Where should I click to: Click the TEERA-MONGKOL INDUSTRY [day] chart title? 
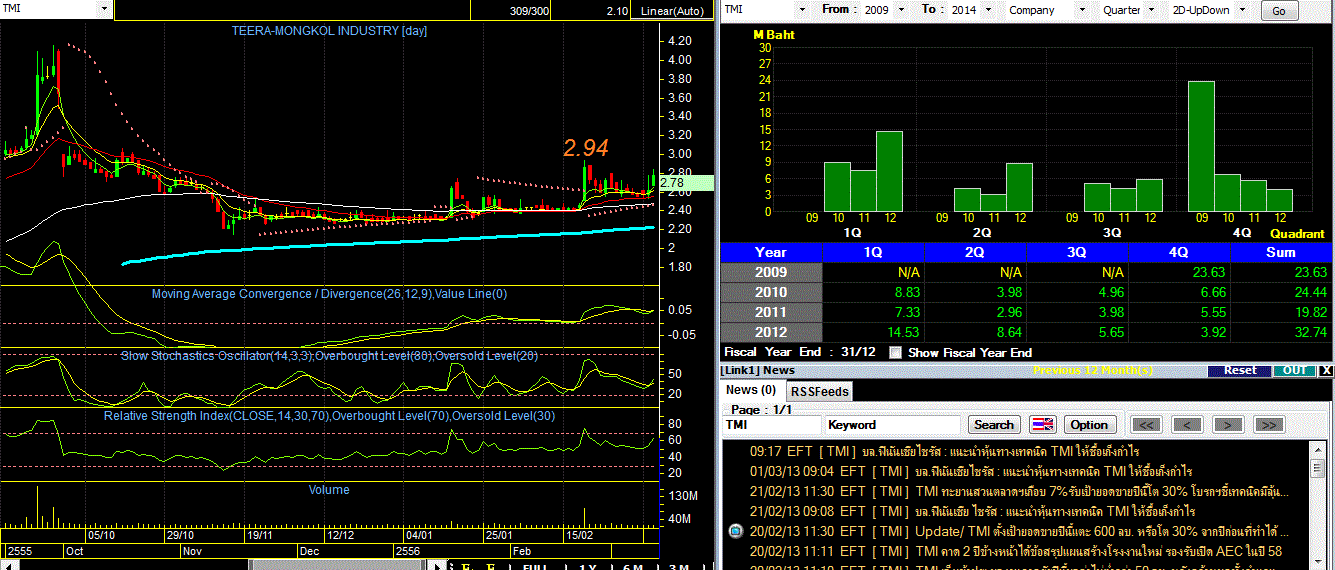329,31
